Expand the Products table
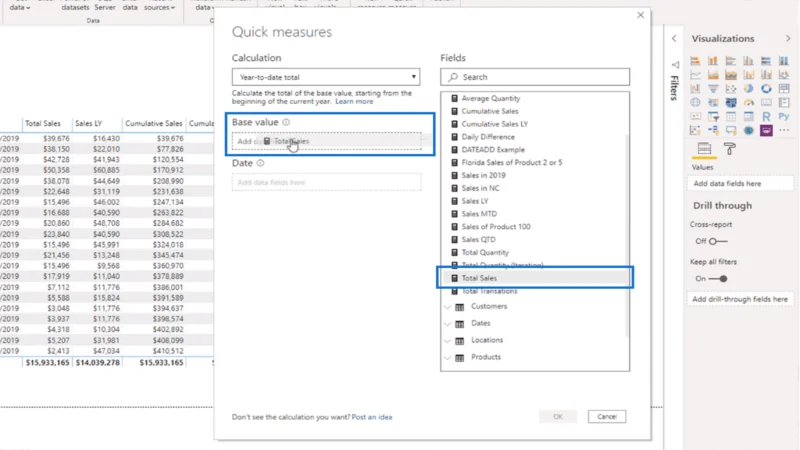Viewport: 800px width, 450px height. coord(447,357)
